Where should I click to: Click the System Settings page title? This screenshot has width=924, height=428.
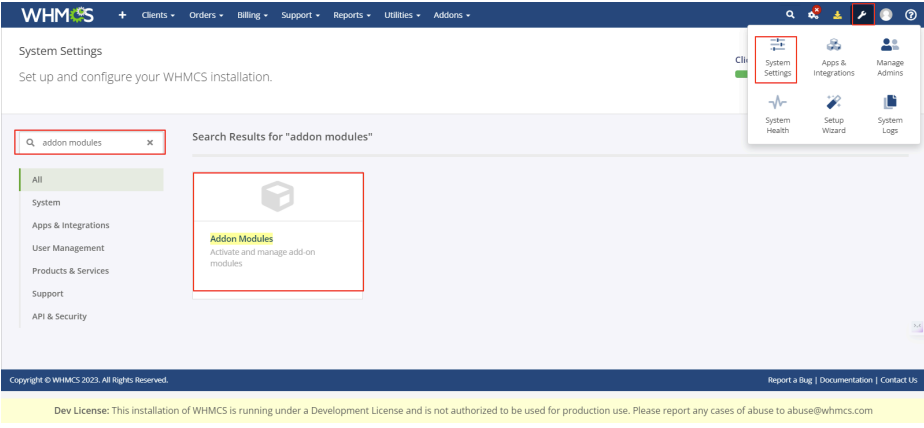click(x=60, y=51)
